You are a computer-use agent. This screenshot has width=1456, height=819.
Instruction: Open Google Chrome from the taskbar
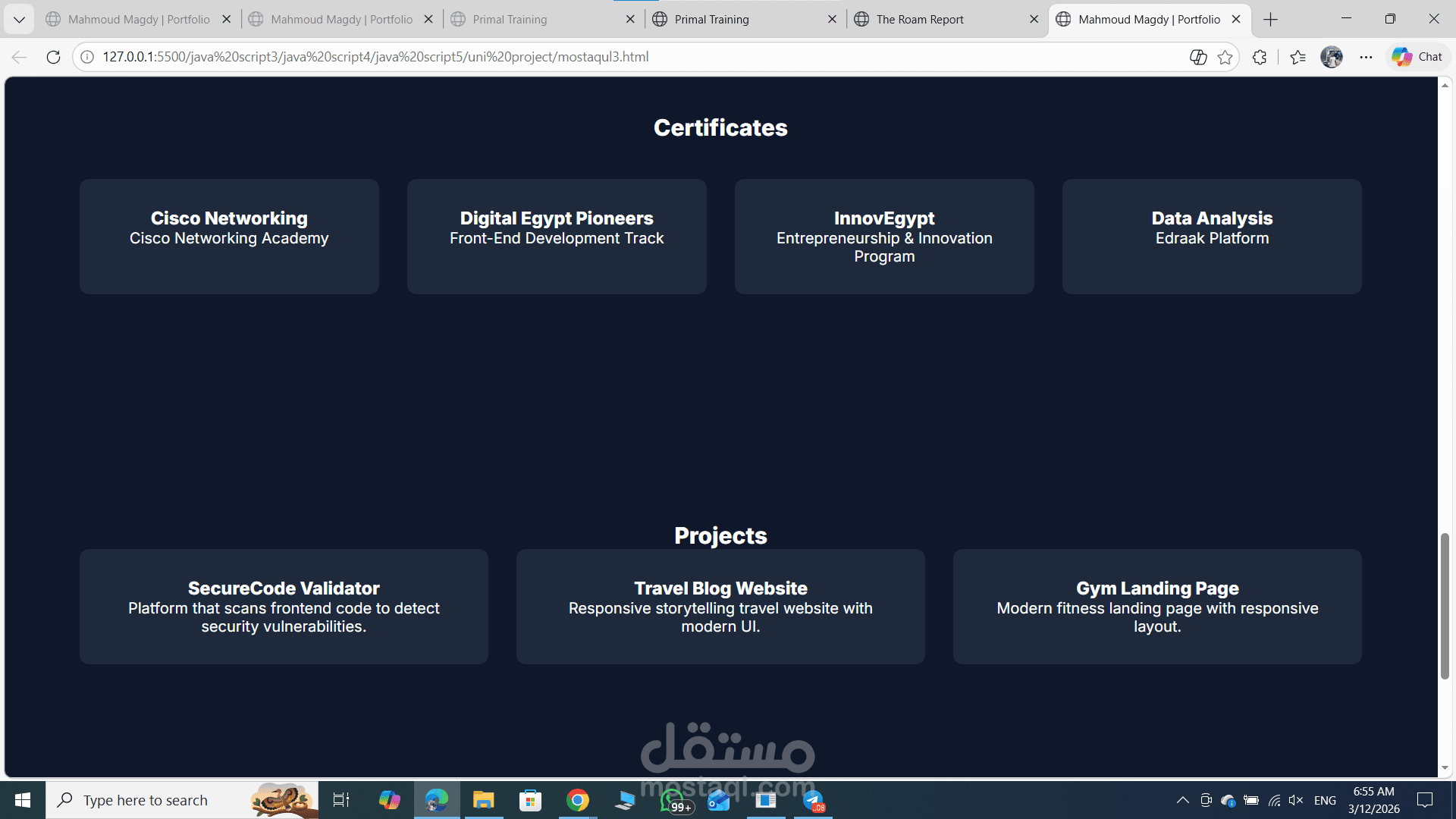pyautogui.click(x=578, y=800)
